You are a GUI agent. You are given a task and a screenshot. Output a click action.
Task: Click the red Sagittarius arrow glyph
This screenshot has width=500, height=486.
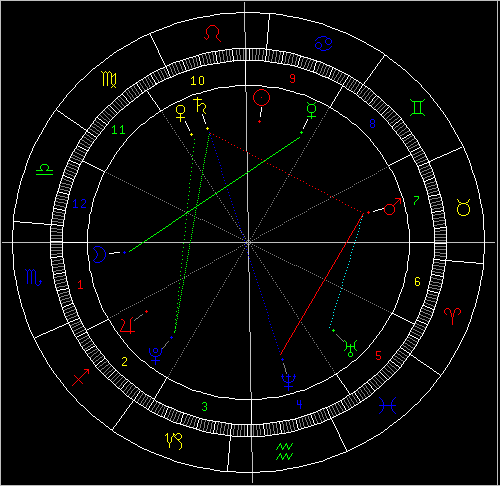[x=81, y=377]
